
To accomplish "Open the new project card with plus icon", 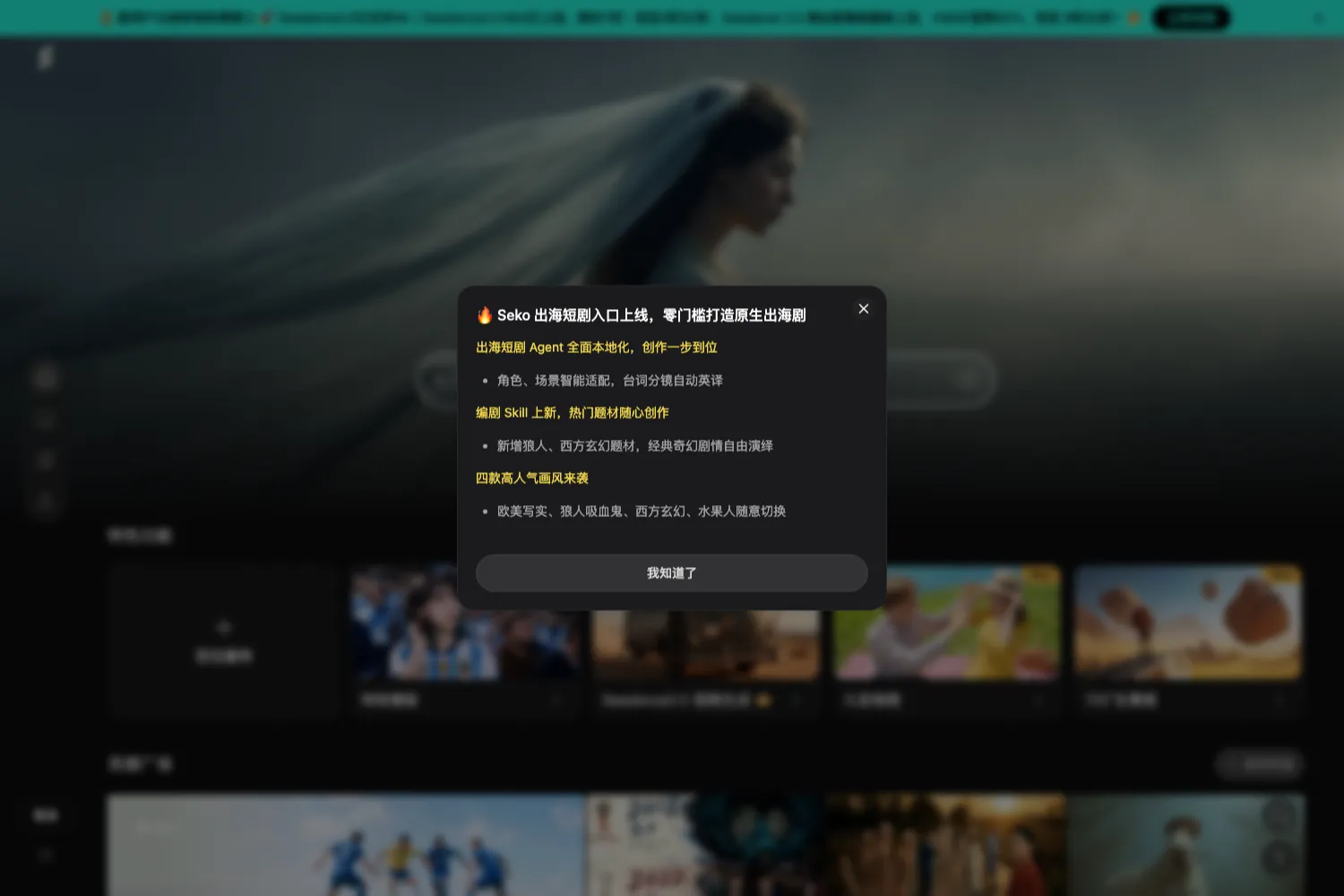I will click(x=224, y=642).
